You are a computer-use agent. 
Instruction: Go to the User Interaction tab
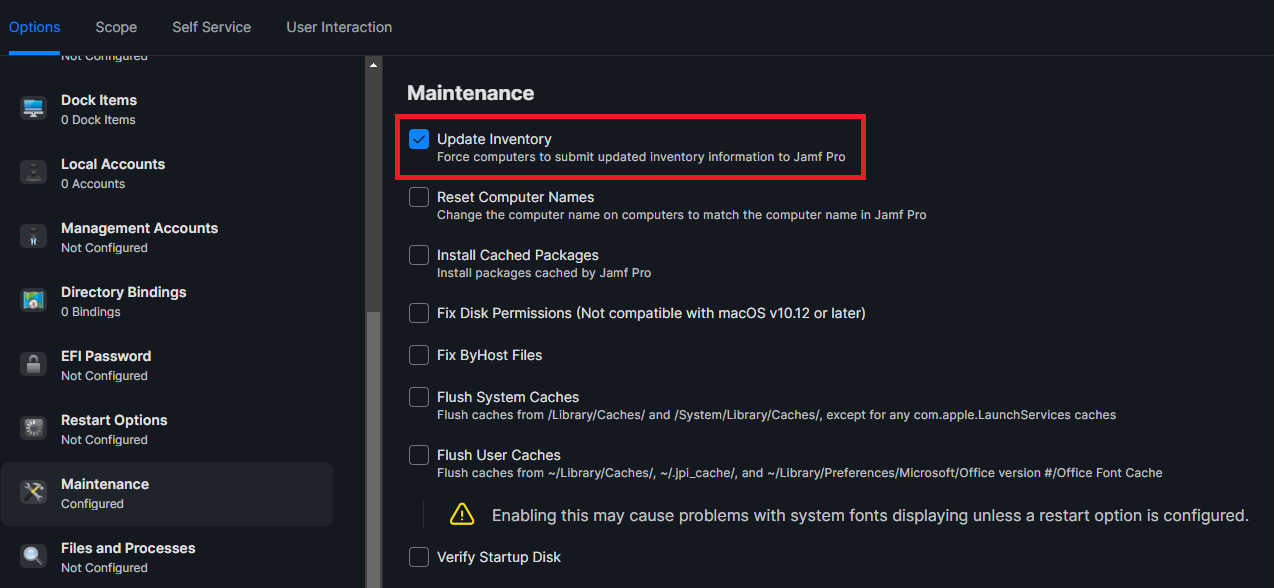coord(339,27)
